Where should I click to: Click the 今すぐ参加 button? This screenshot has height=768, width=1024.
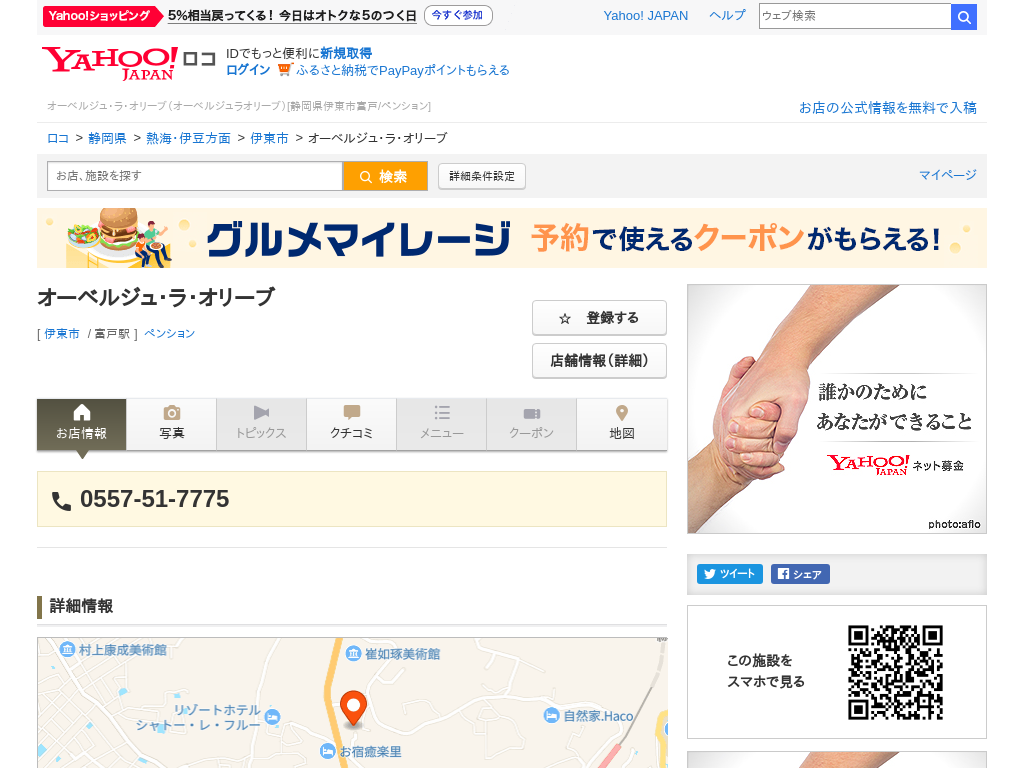458,16
